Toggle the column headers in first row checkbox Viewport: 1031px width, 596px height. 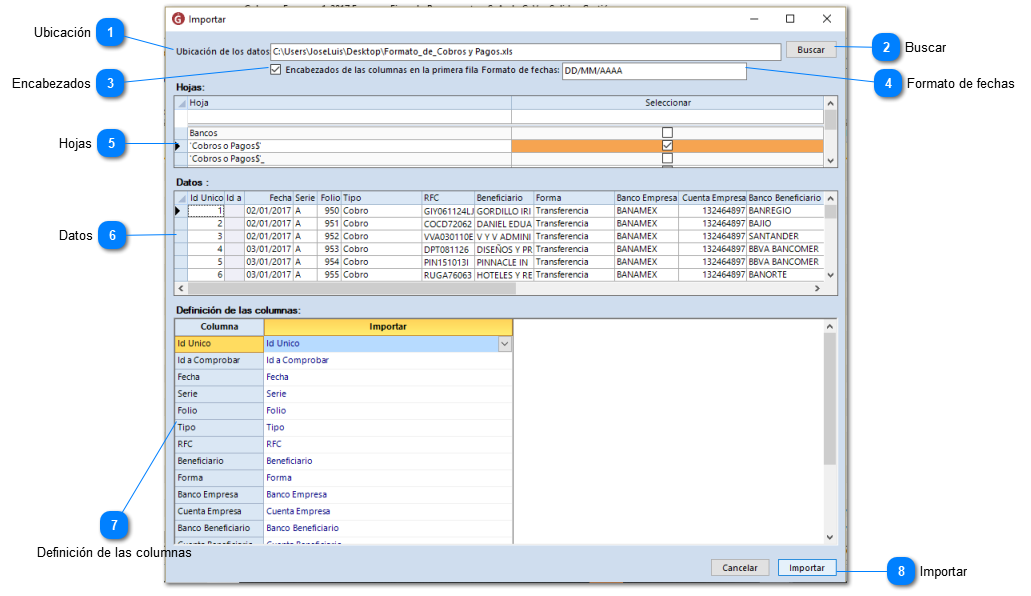point(276,70)
